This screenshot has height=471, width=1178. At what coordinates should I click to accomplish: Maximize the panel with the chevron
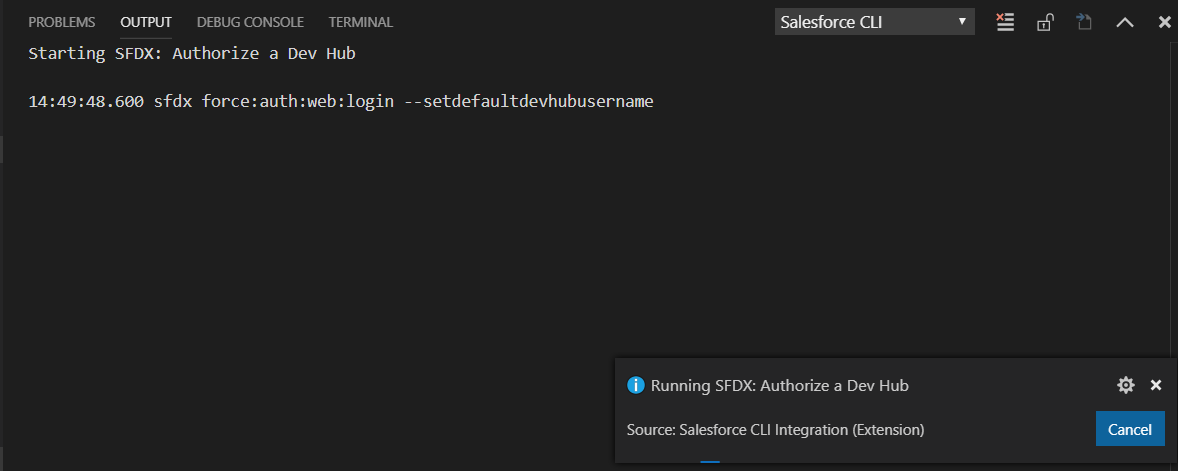pos(1125,22)
